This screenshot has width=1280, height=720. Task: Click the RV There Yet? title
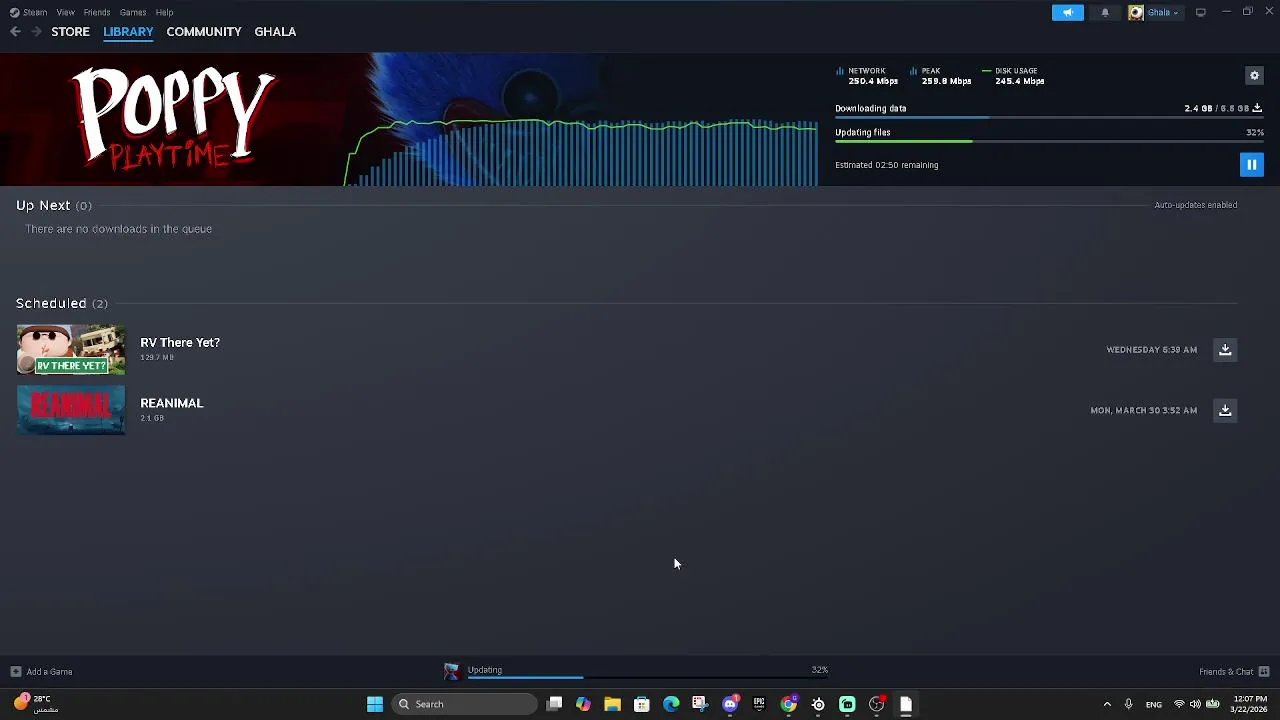180,343
